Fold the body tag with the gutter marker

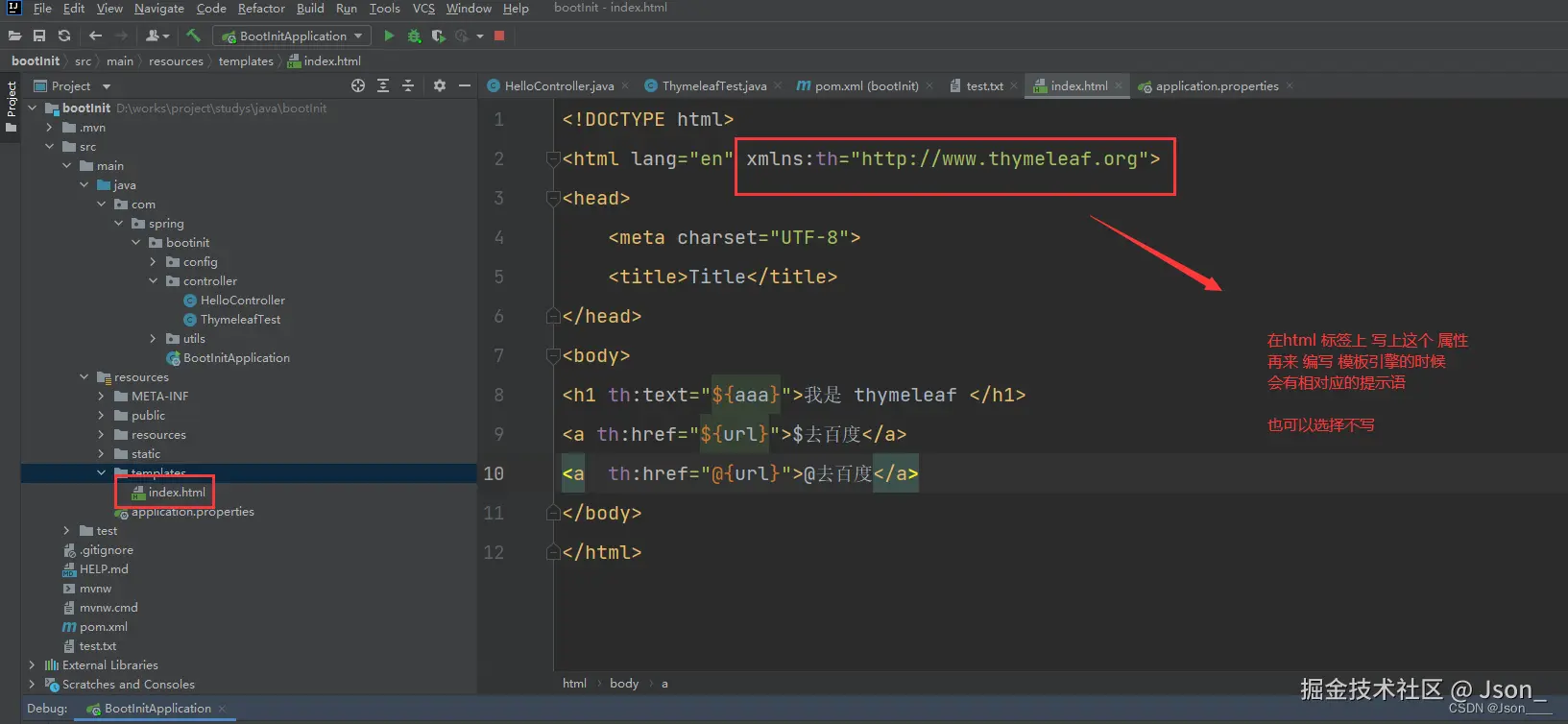pyautogui.click(x=553, y=356)
